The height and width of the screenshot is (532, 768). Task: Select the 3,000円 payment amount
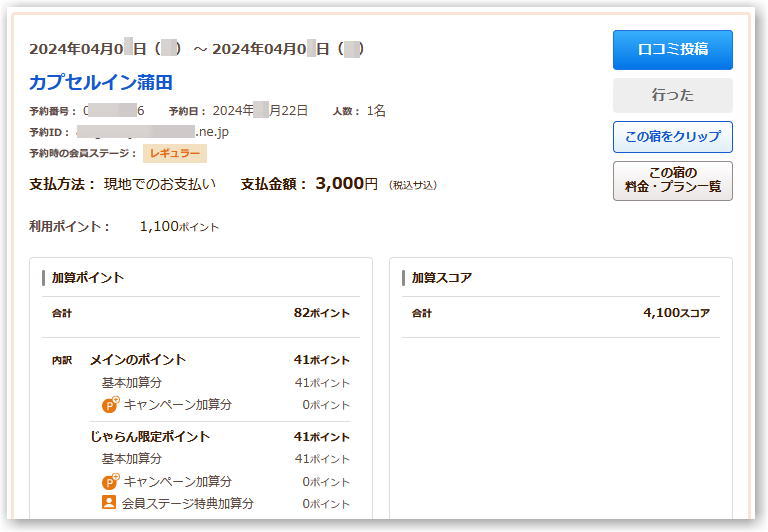(x=346, y=184)
